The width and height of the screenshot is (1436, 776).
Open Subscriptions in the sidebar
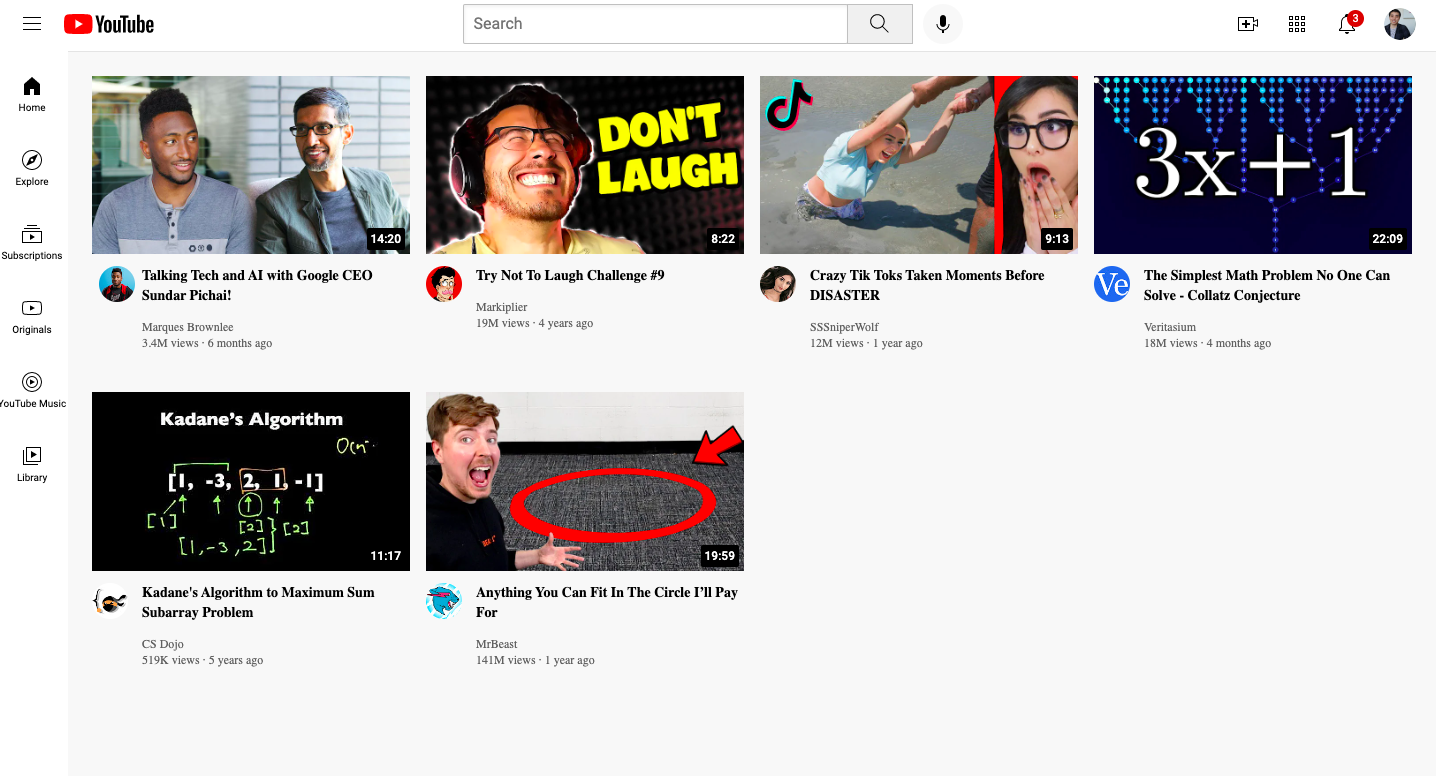click(x=32, y=242)
